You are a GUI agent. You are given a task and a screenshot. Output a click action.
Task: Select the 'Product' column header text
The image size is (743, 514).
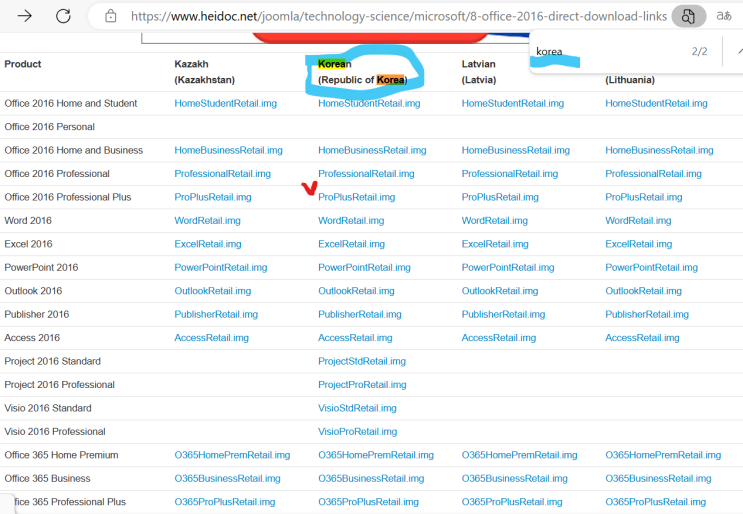pos(23,64)
